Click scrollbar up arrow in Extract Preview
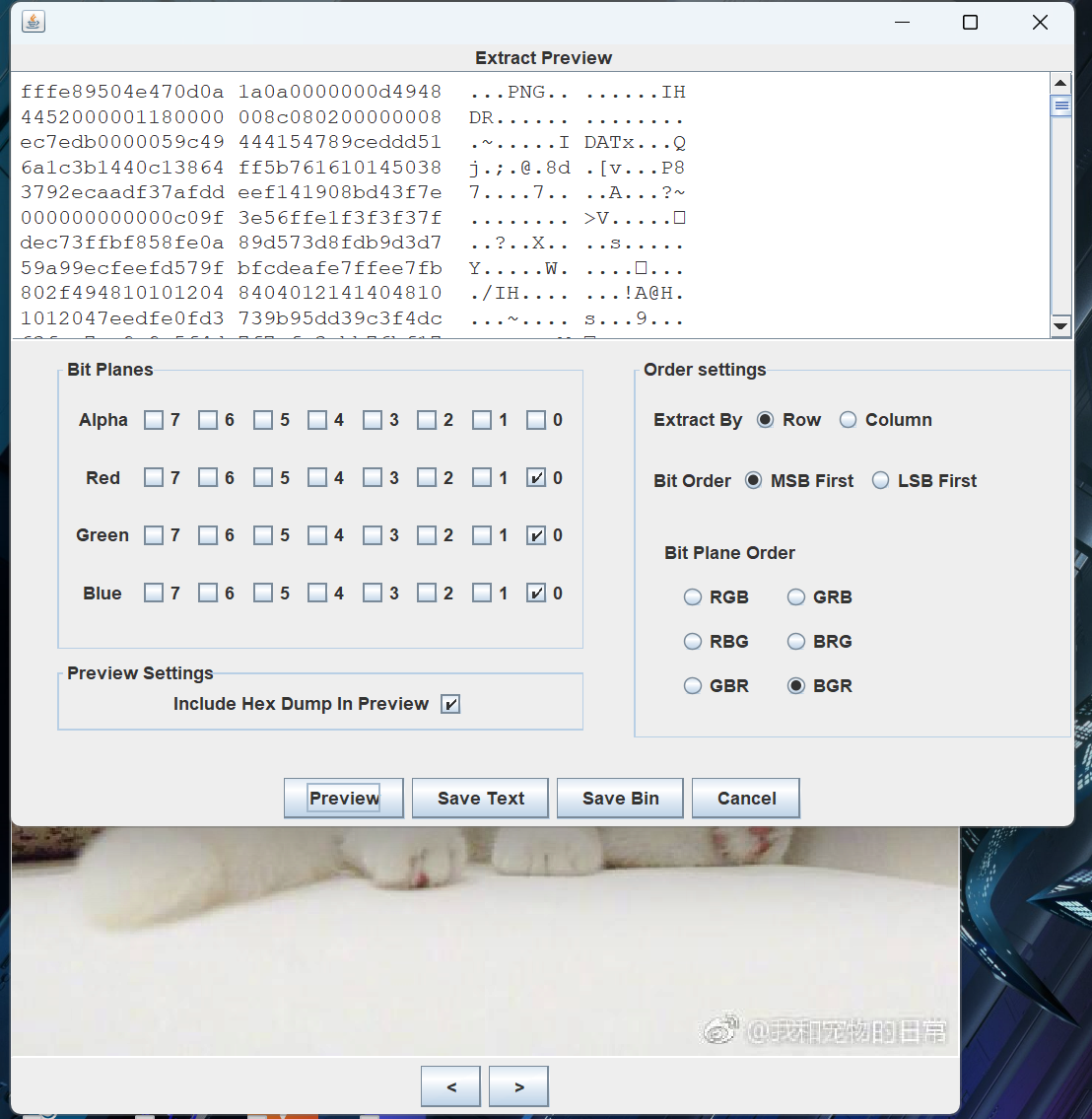The height and width of the screenshot is (1119, 1092). point(1060,84)
